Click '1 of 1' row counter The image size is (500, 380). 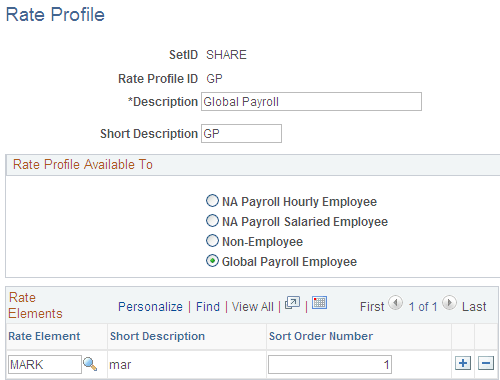click(423, 307)
